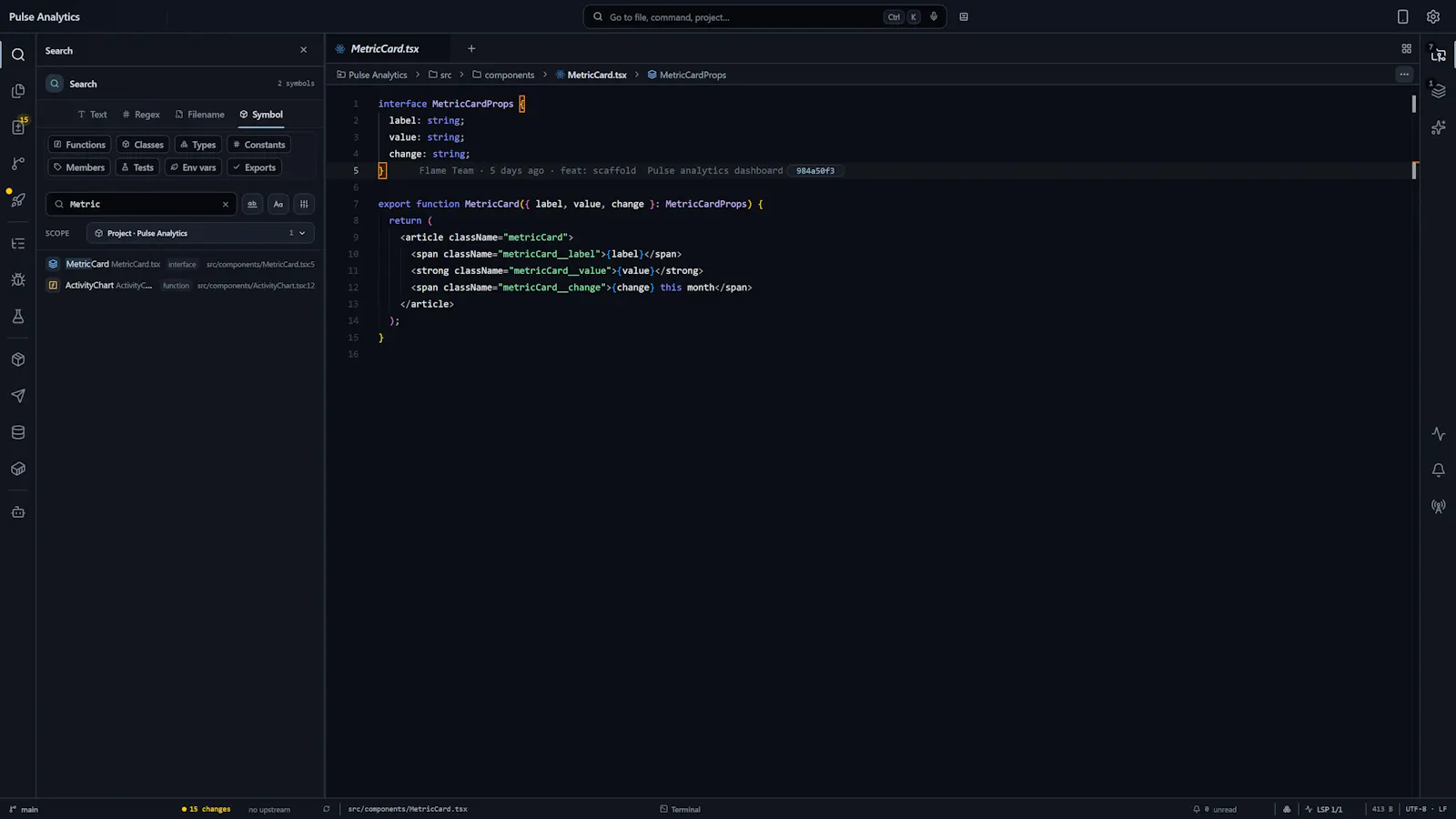Viewport: 1456px width, 819px height.
Task: Open the rocket deploy icon in the sidebar
Action: coord(18,200)
